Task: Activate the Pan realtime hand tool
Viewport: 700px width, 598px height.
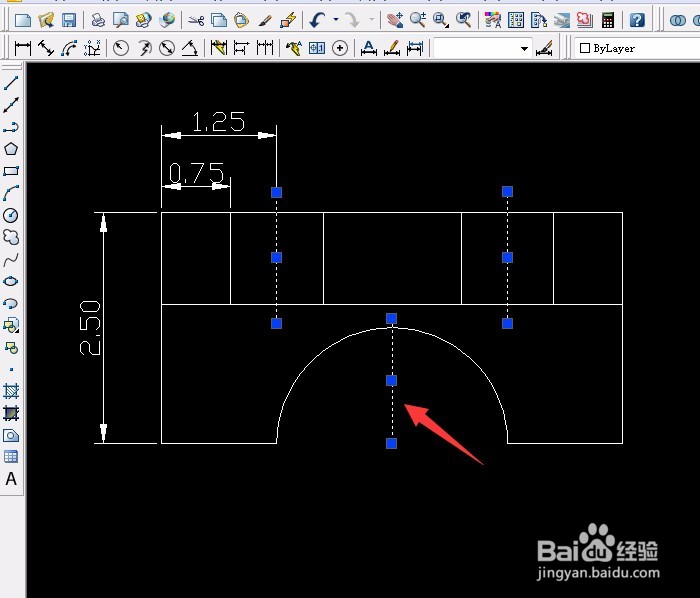Action: pyautogui.click(x=395, y=20)
